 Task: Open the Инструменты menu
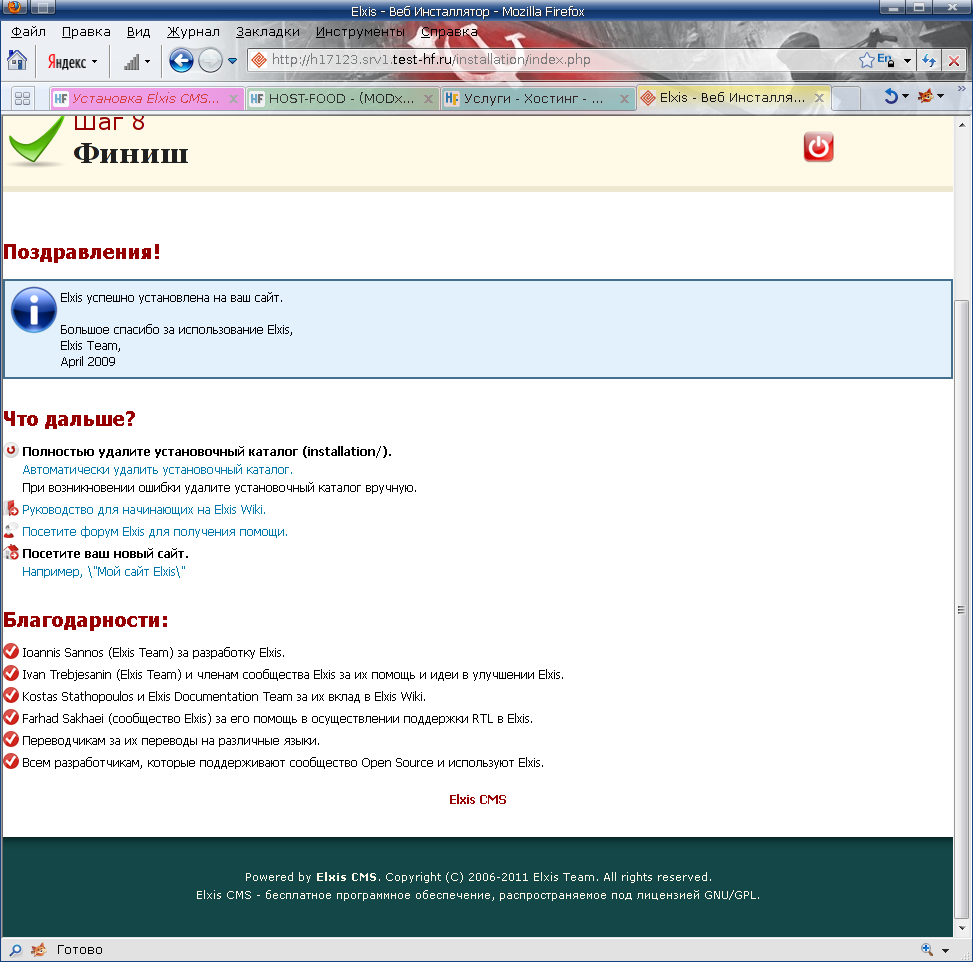click(x=360, y=32)
